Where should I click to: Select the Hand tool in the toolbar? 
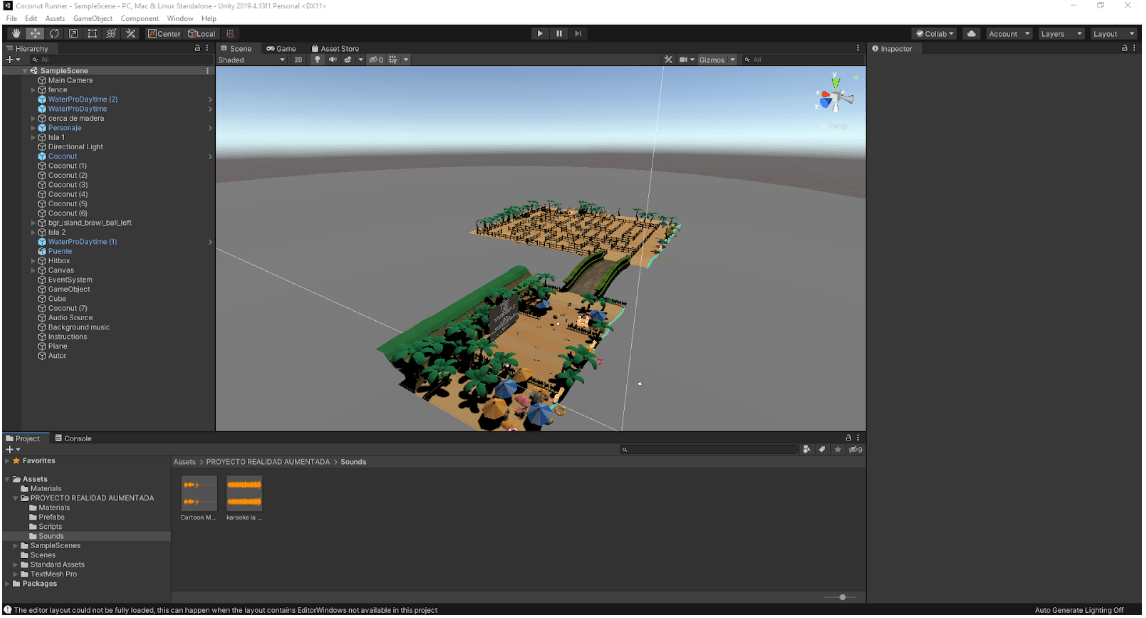[x=16, y=33]
